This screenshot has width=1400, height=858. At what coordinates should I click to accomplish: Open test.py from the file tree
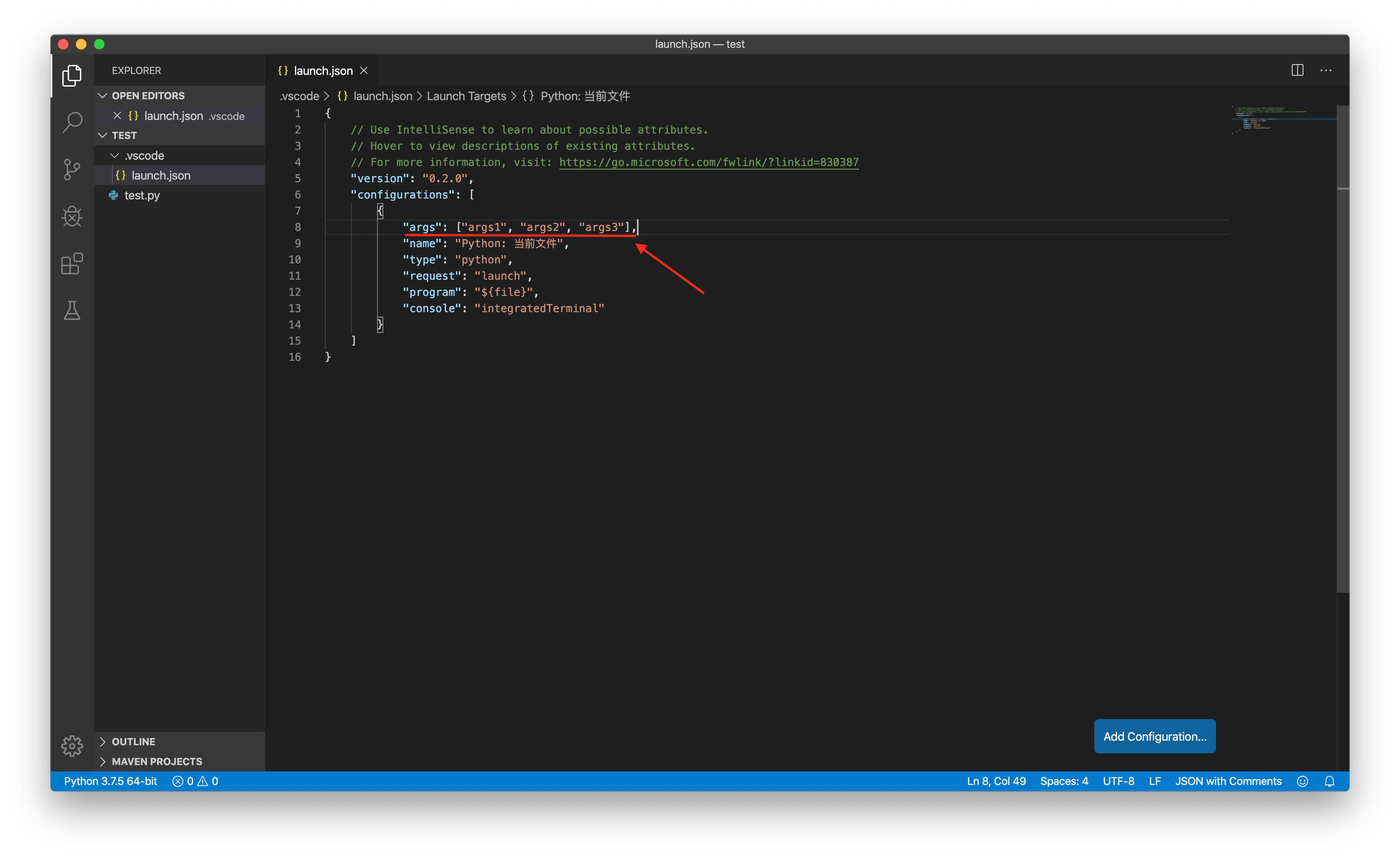180,195
